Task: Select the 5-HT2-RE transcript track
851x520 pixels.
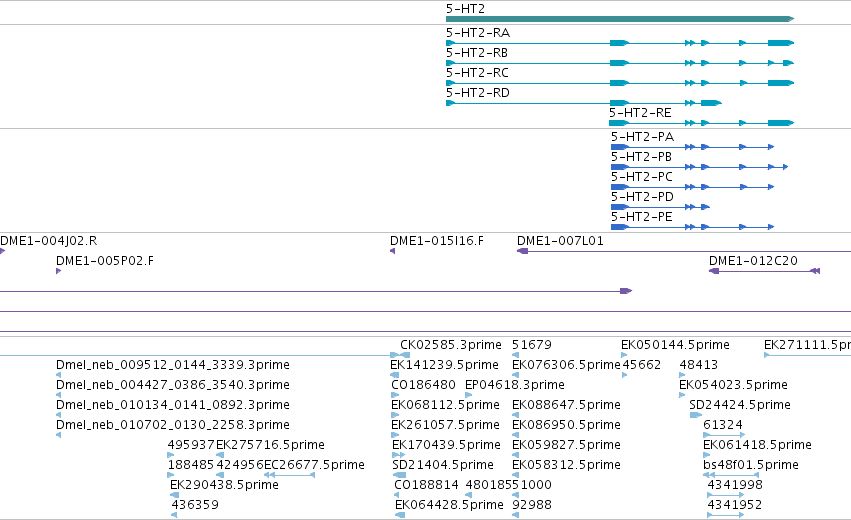Action: (x=701, y=123)
